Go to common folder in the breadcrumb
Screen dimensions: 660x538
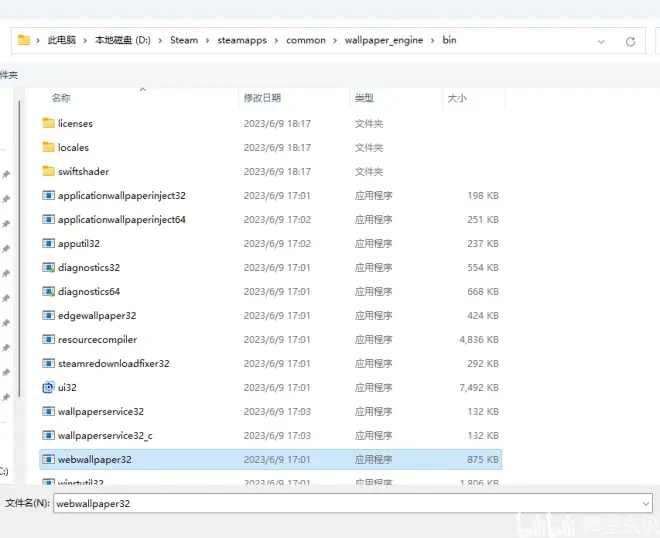[306, 40]
